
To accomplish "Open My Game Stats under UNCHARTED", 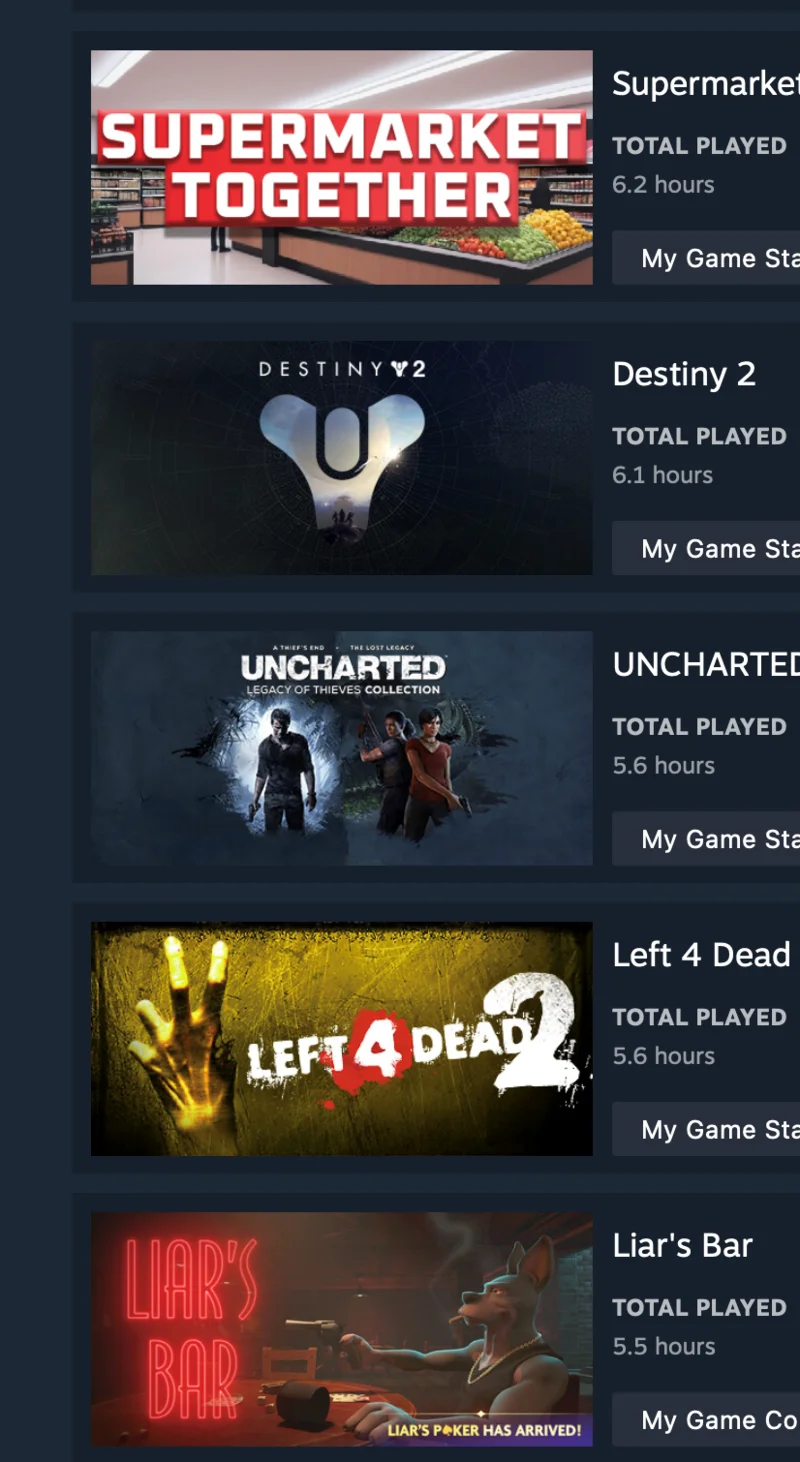I will (x=706, y=839).
